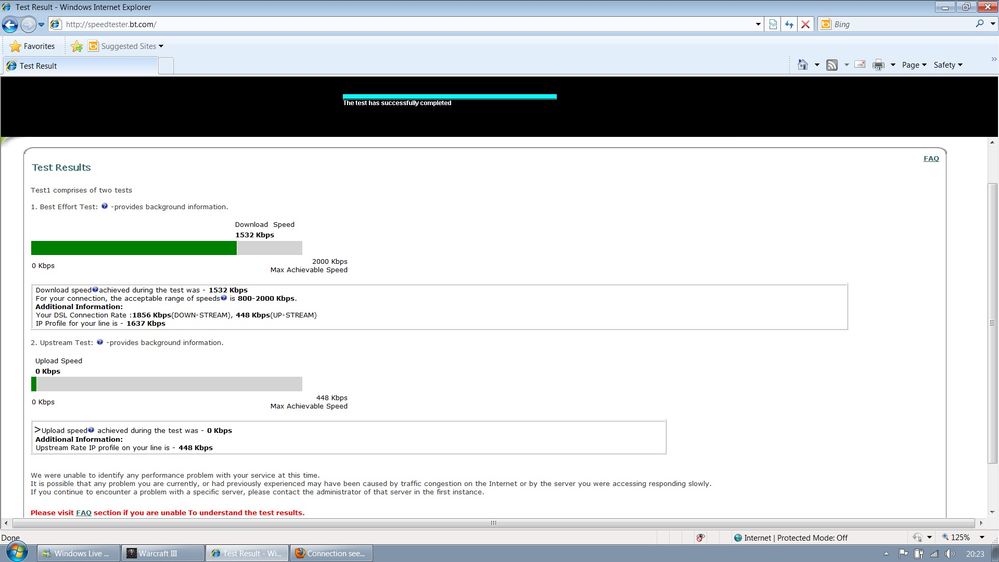Switch to Warcraft III taskbar button
The width and height of the screenshot is (999, 562).
click(161, 553)
